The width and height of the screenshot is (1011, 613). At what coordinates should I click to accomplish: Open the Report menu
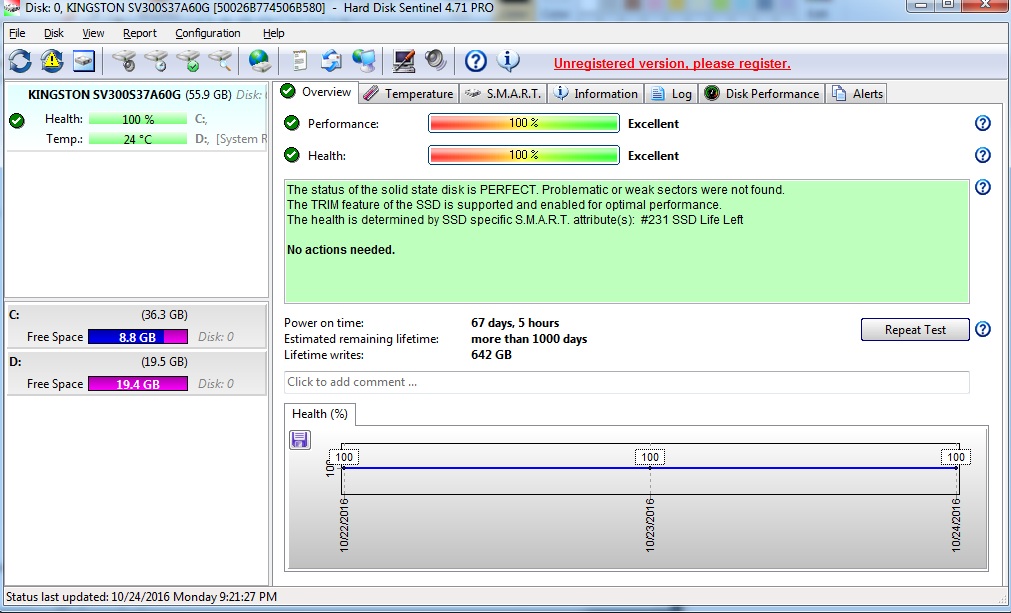coord(140,33)
